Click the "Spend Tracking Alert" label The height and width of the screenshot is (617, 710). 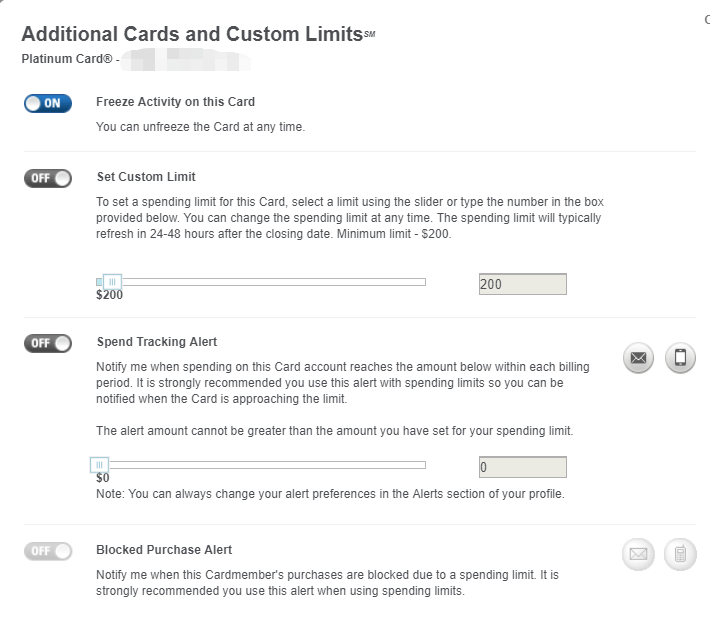pos(157,342)
